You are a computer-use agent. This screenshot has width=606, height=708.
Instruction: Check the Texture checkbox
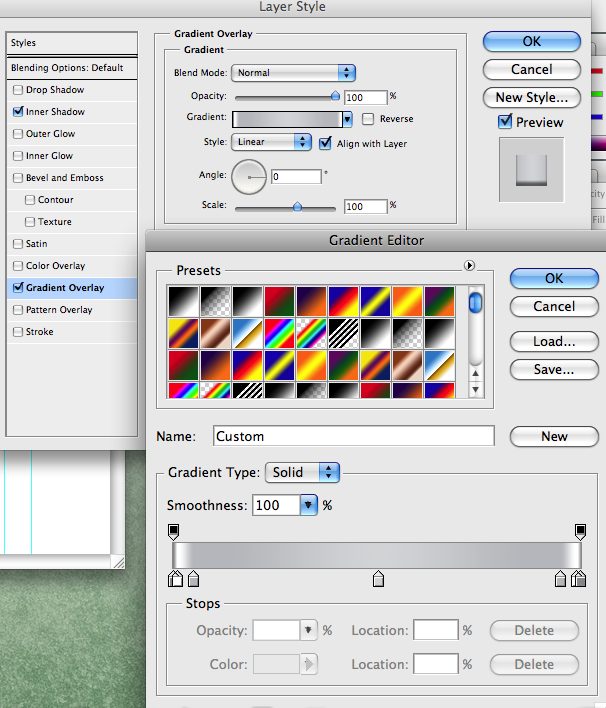(30, 222)
